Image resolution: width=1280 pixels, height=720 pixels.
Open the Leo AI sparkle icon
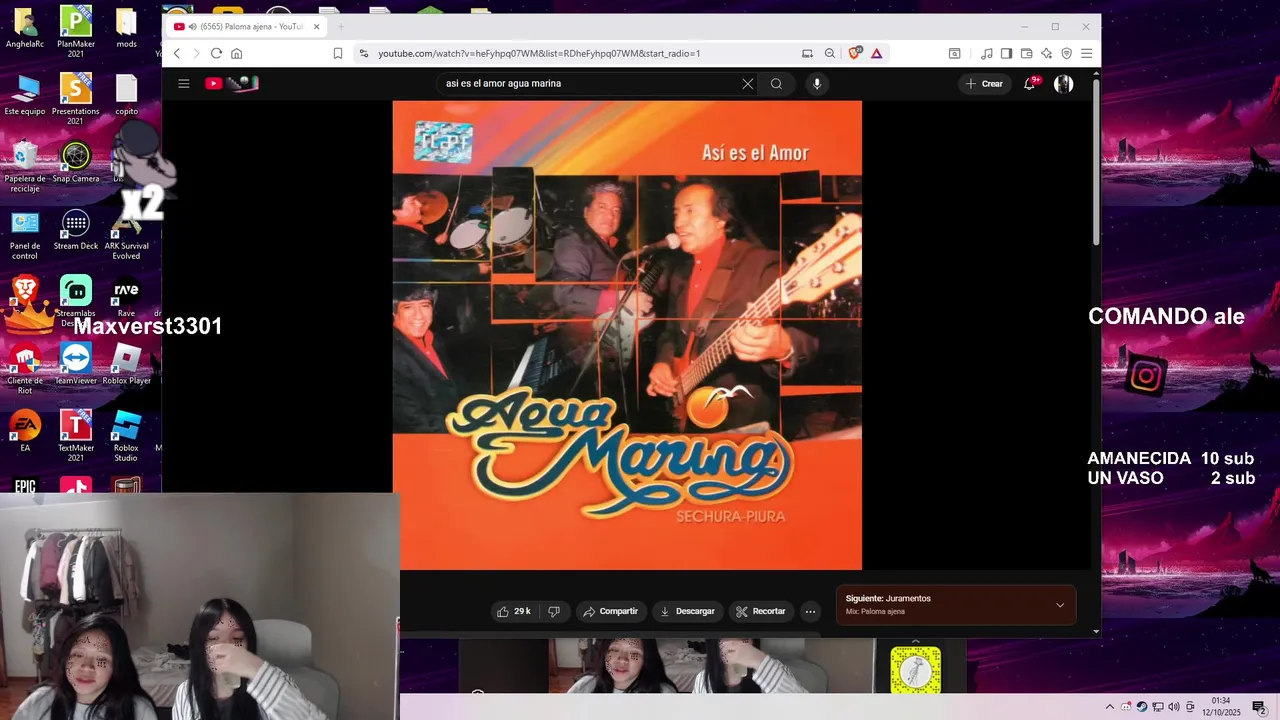point(1047,53)
